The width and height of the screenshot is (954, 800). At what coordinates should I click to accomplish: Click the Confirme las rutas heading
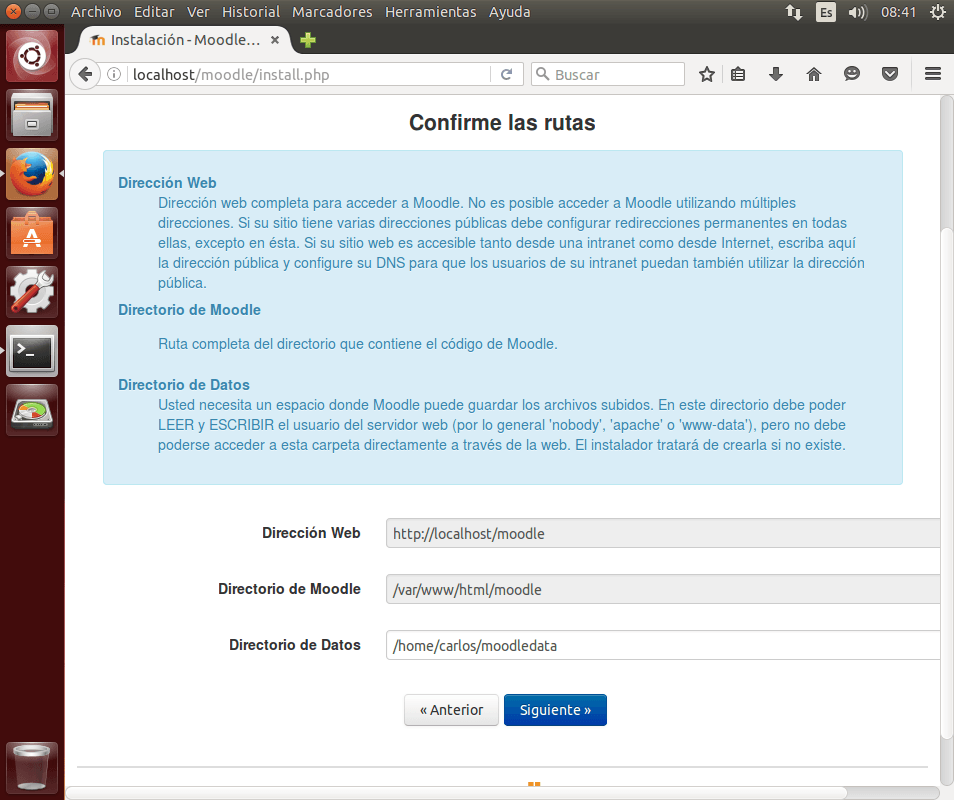point(502,123)
